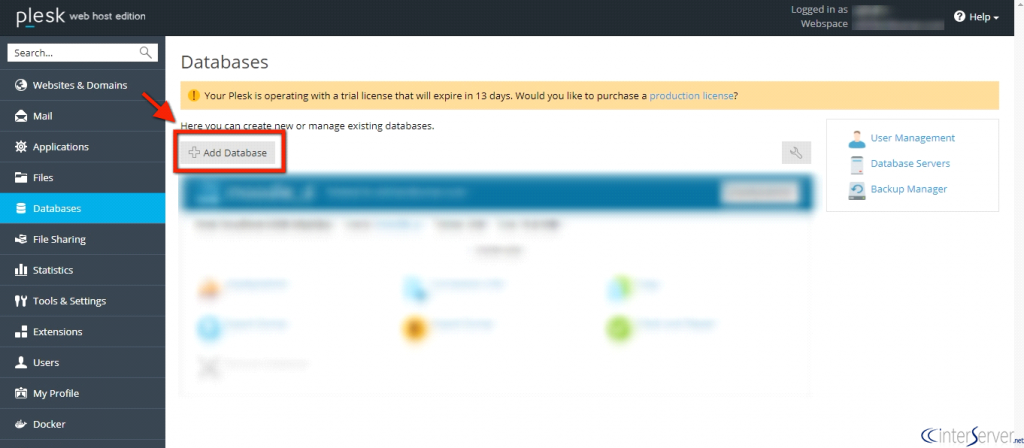Image resolution: width=1024 pixels, height=448 pixels.
Task: Click the Statistics bar chart icon
Action: click(21, 270)
